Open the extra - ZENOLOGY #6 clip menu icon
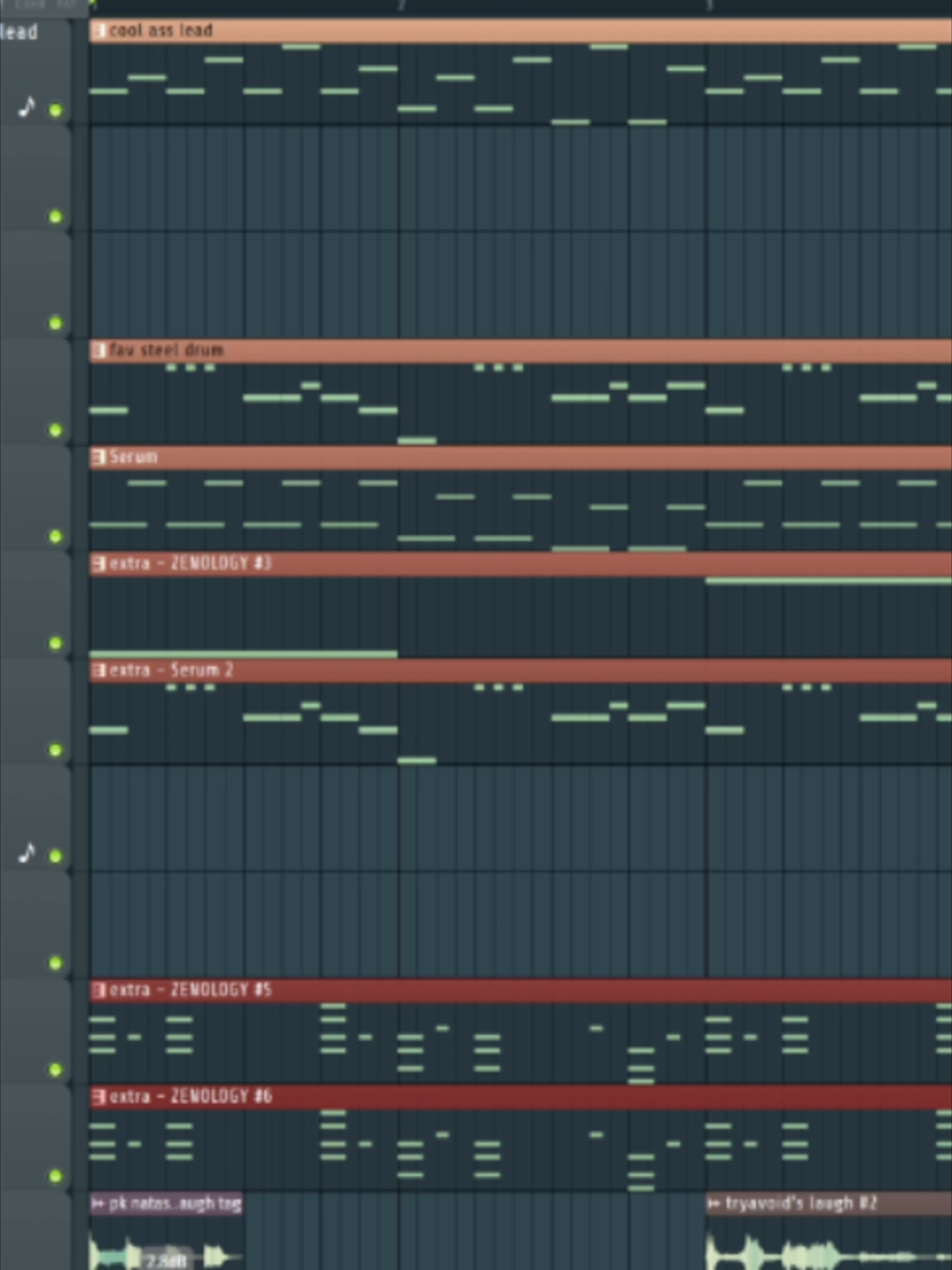Screen dimensions: 952x1270 click(99, 1097)
